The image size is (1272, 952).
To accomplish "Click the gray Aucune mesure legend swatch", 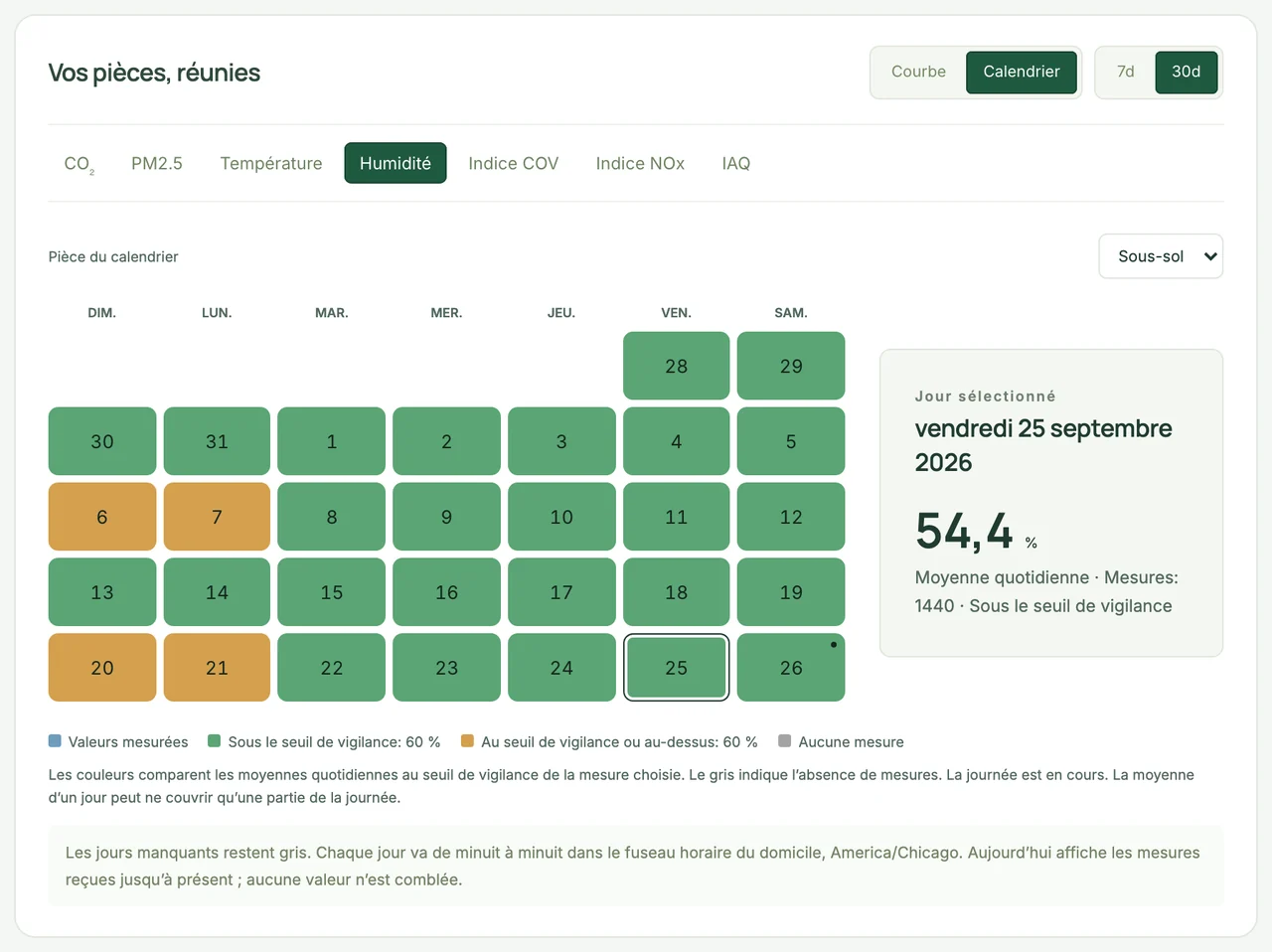I will click(x=785, y=741).
